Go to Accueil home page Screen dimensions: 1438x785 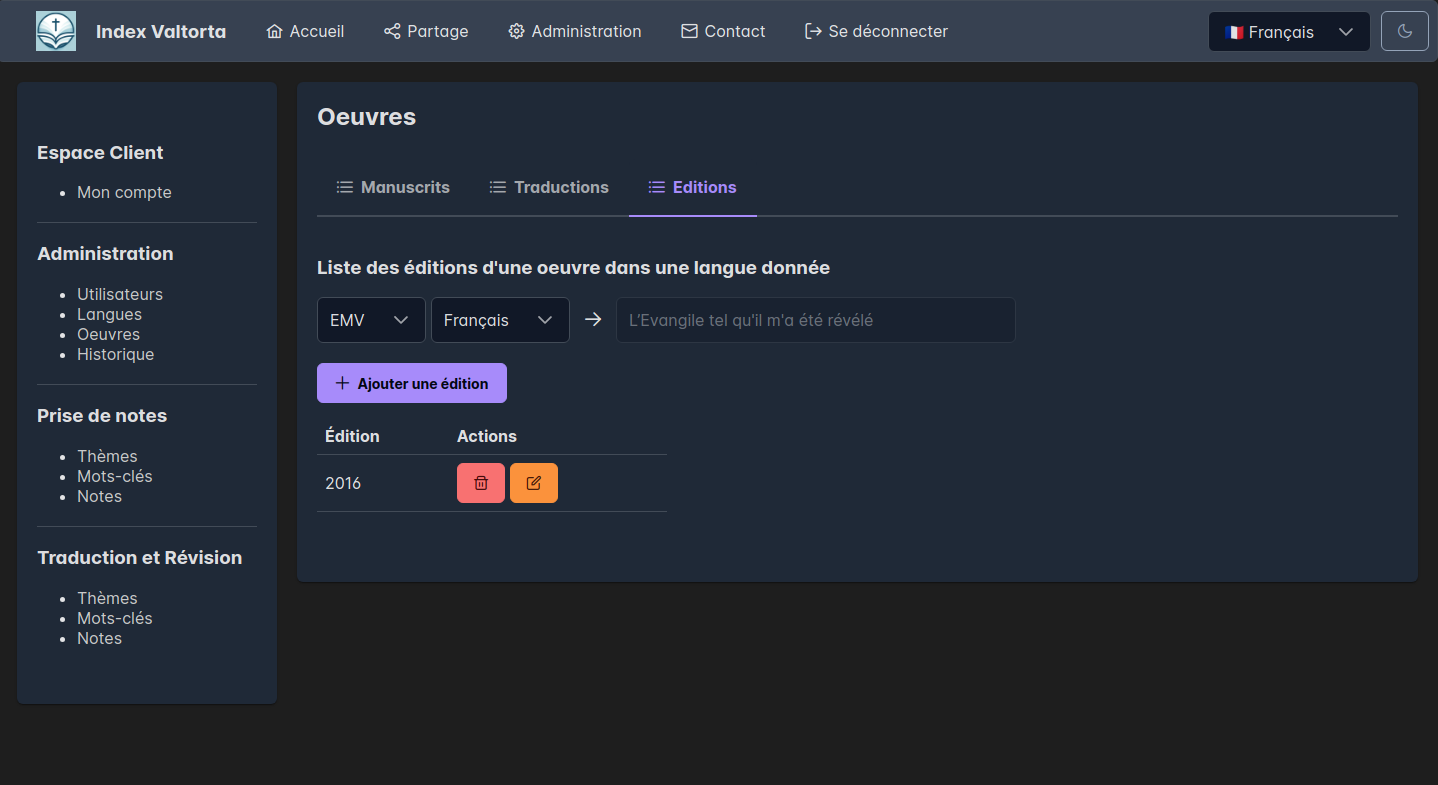click(305, 31)
